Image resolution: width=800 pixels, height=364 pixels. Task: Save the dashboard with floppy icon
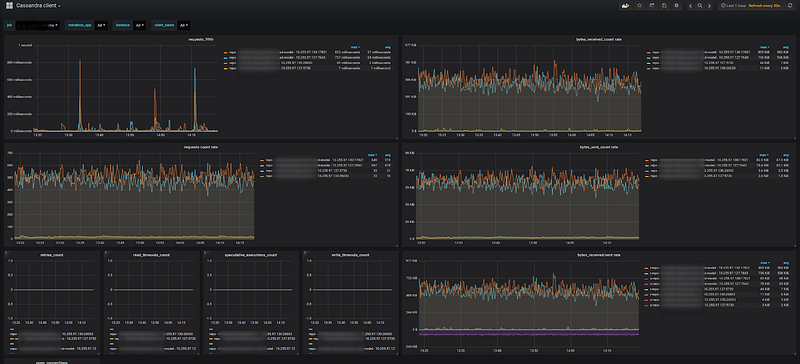(x=664, y=6)
